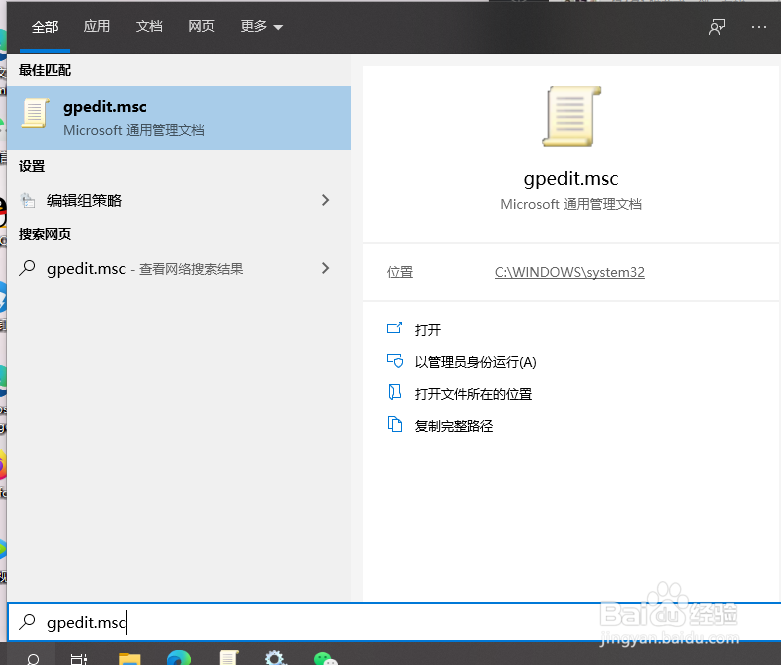
Task: Click the taskbar search button
Action: click(x=32, y=658)
